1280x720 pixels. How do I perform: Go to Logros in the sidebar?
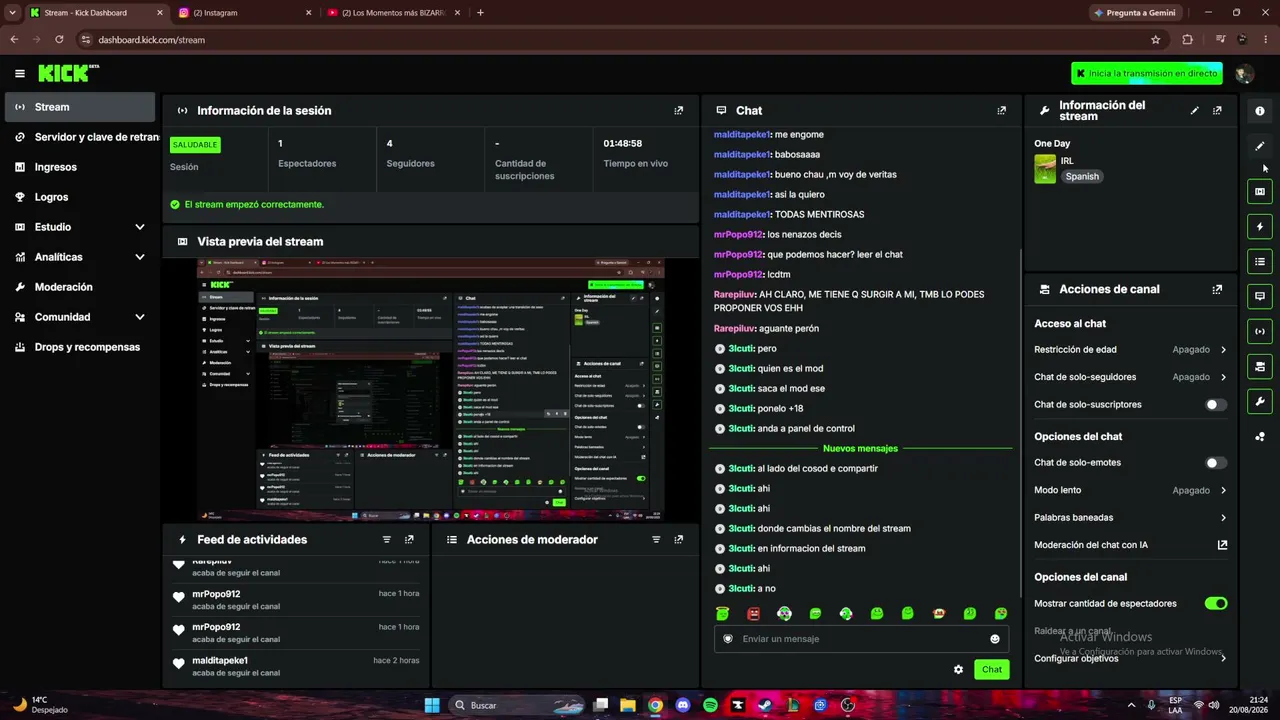(80, 197)
